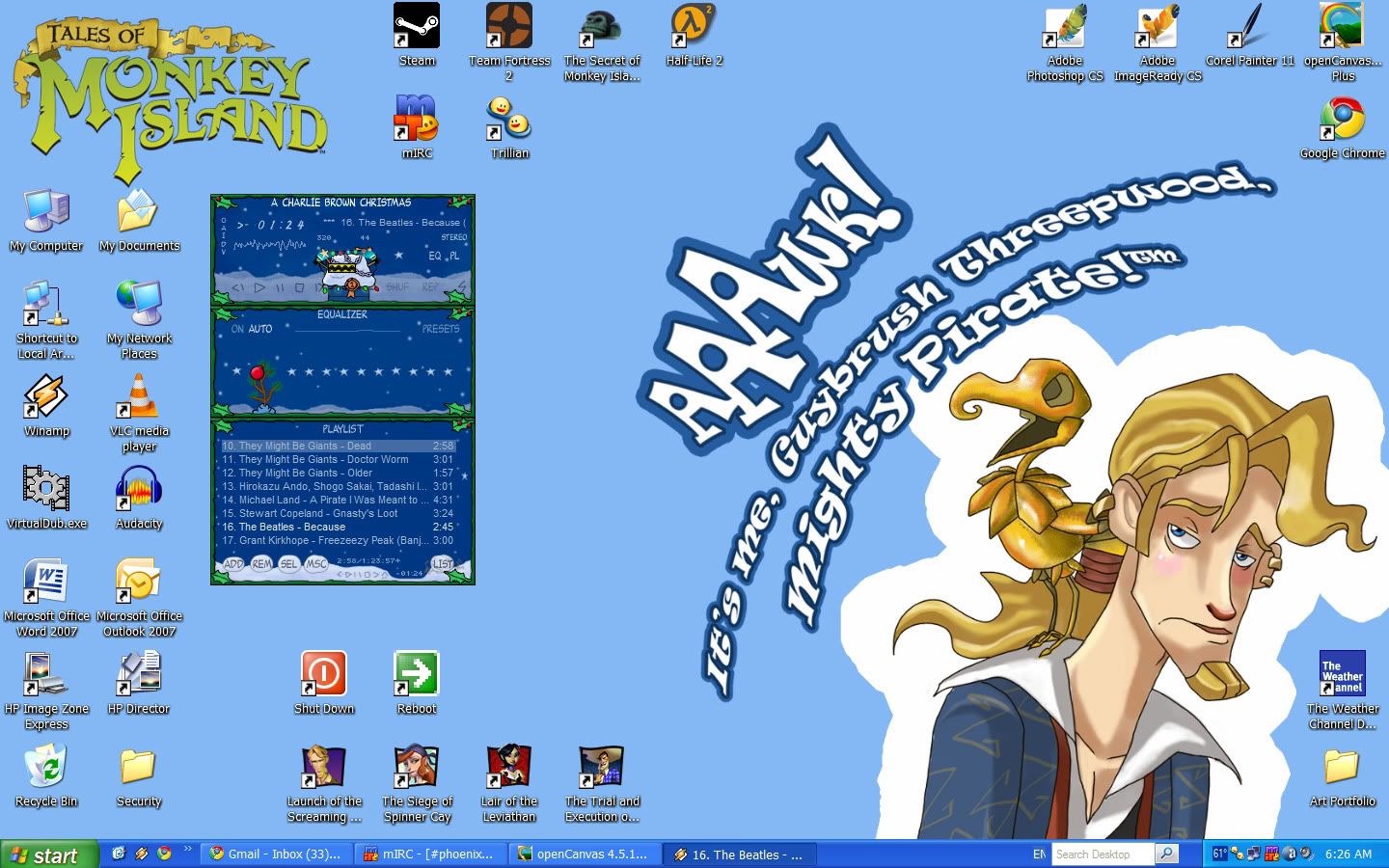Open The Trial and Execution shortcut

[602, 783]
